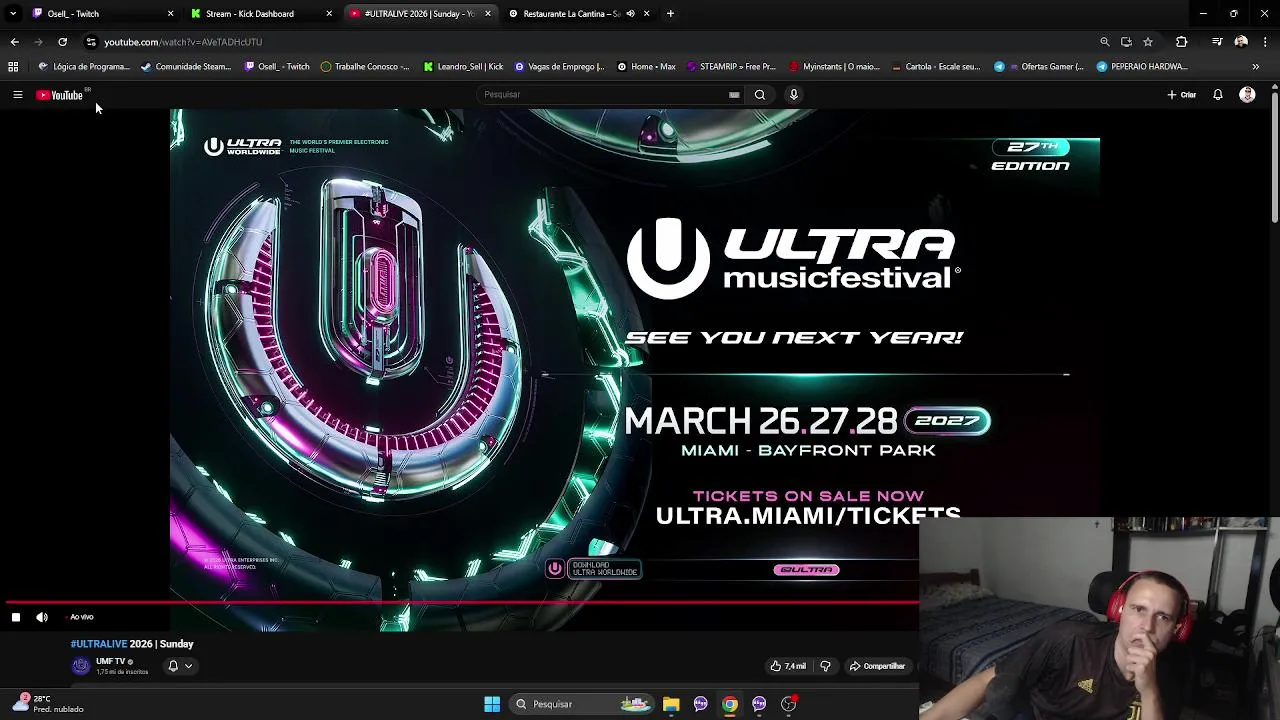Bookmark this page with the star icon
This screenshot has width=1280, height=720.
(1148, 42)
